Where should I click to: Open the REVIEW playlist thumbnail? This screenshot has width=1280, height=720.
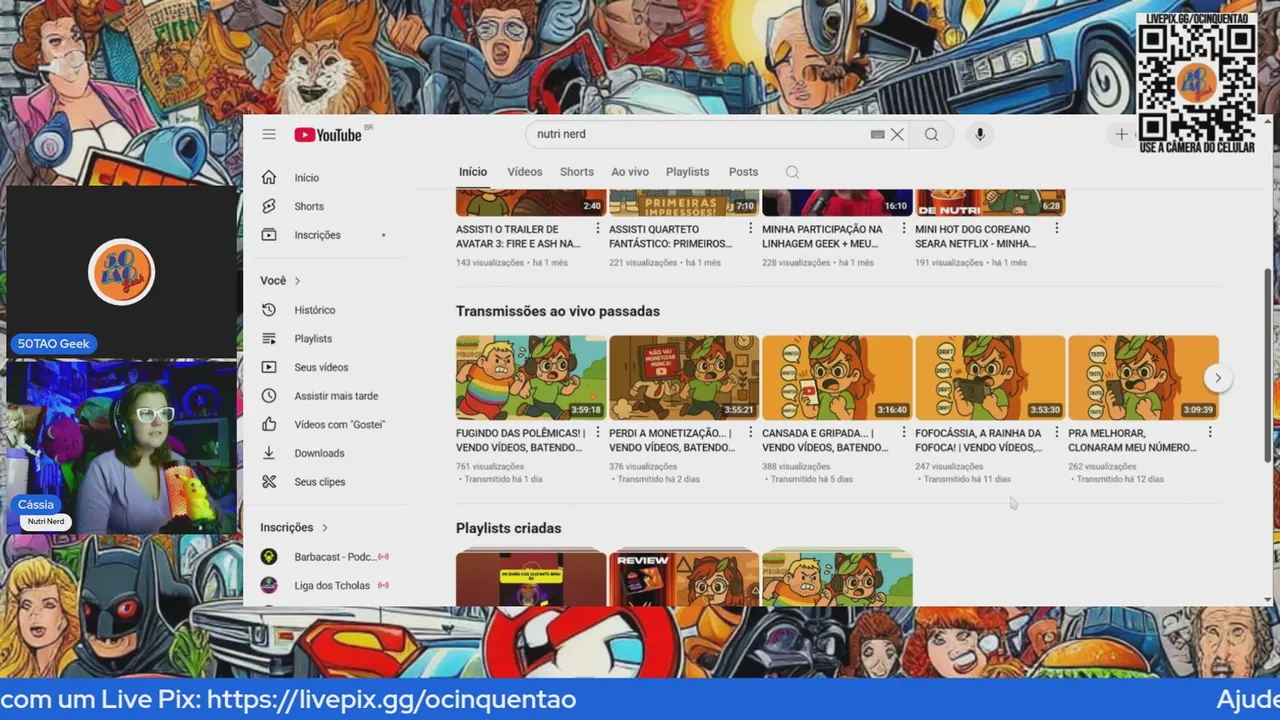pos(684,577)
